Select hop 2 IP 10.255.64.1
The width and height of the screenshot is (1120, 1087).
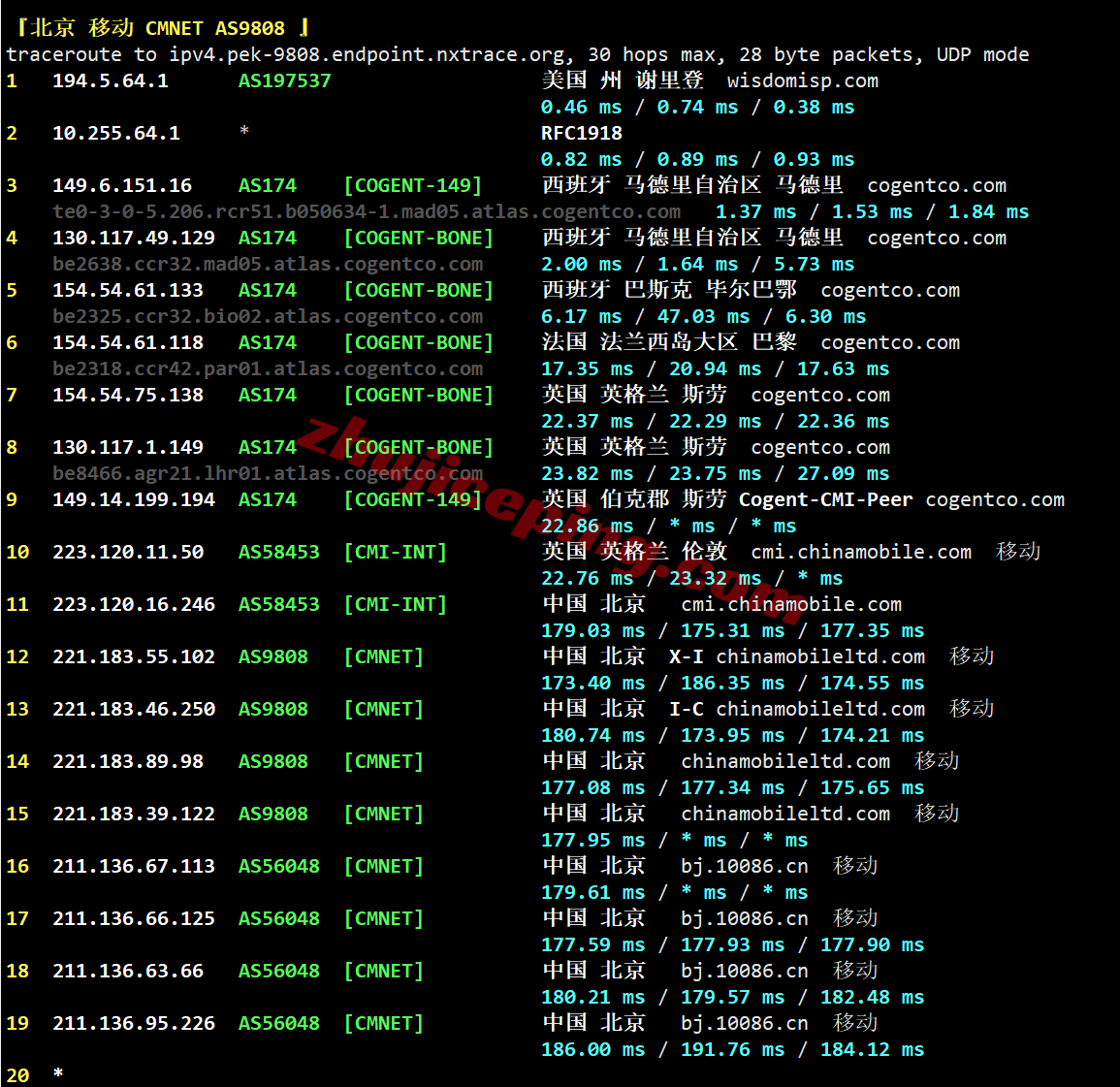point(116,133)
